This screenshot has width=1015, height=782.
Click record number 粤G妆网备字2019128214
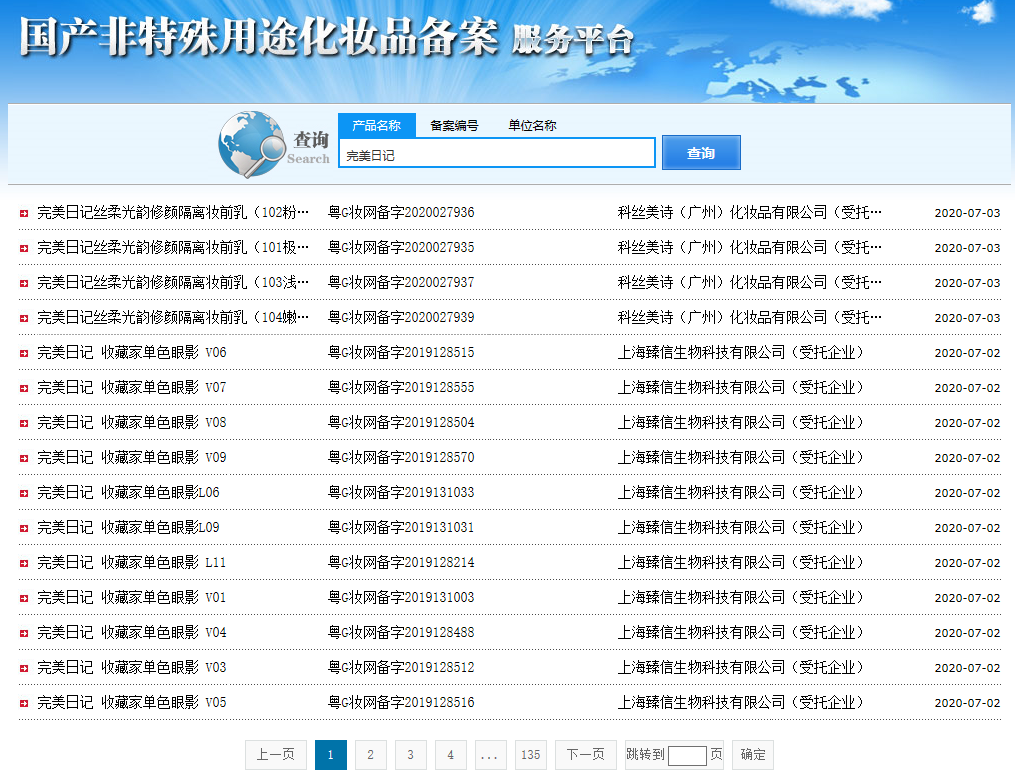tap(401, 562)
